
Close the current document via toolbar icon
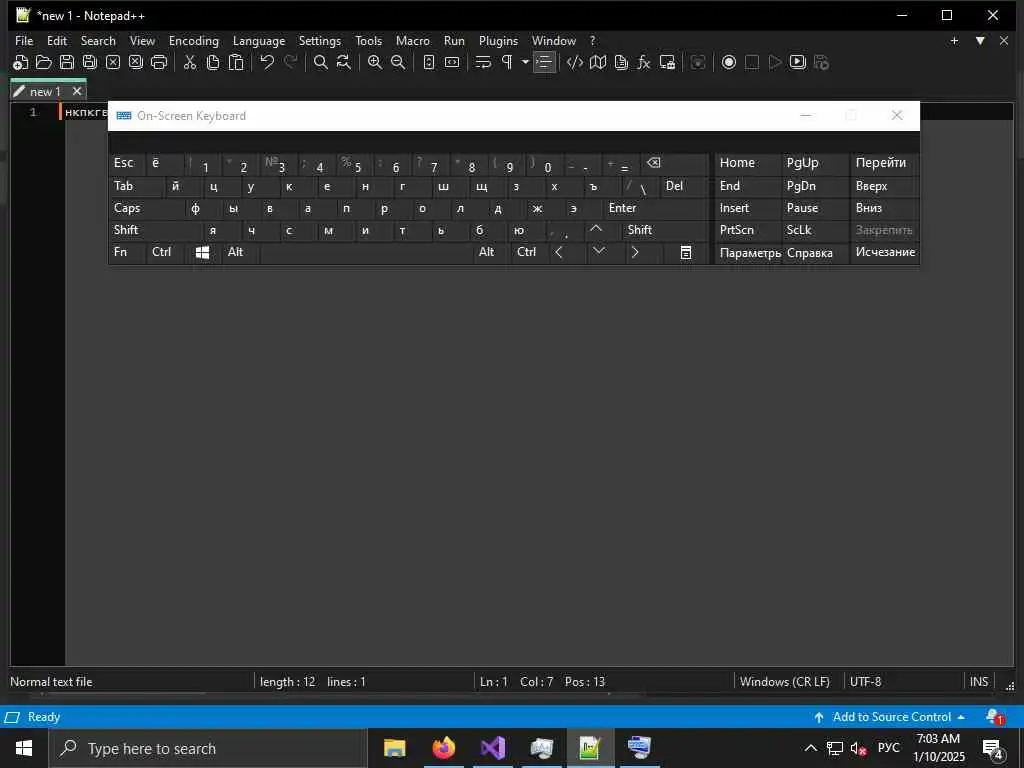click(x=113, y=63)
